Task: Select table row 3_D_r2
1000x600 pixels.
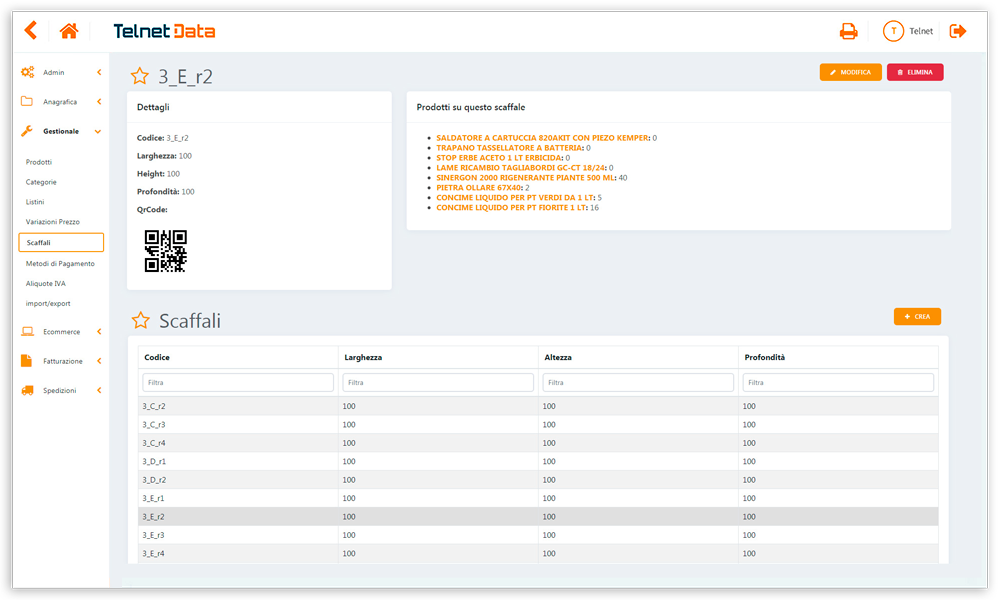Action: click(538, 479)
